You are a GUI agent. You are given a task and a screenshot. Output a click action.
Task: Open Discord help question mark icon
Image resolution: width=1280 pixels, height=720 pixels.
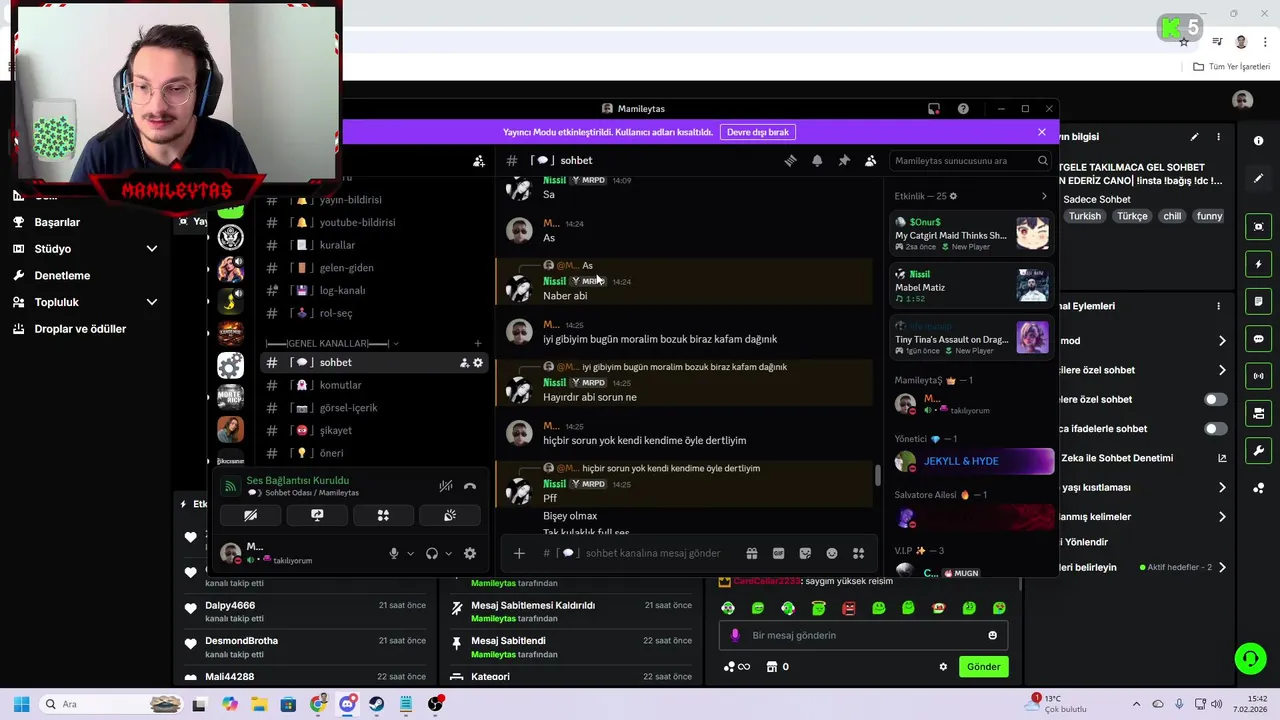(963, 108)
